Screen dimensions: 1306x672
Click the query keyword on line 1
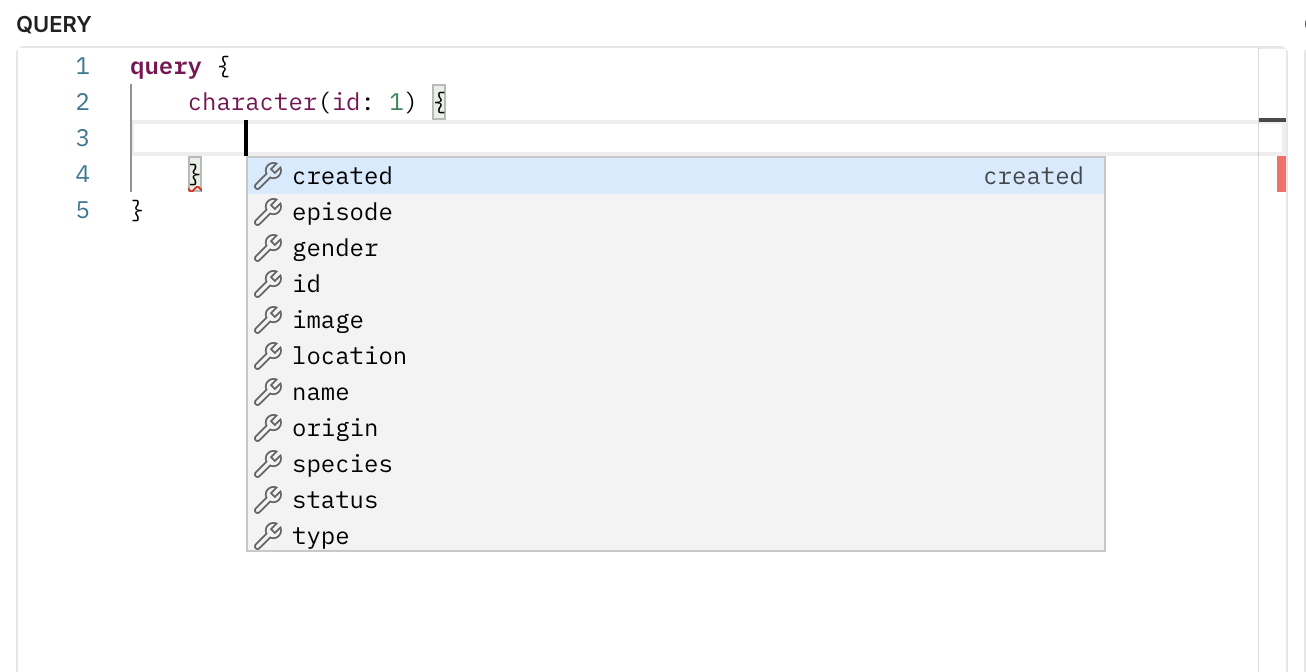(x=165, y=67)
